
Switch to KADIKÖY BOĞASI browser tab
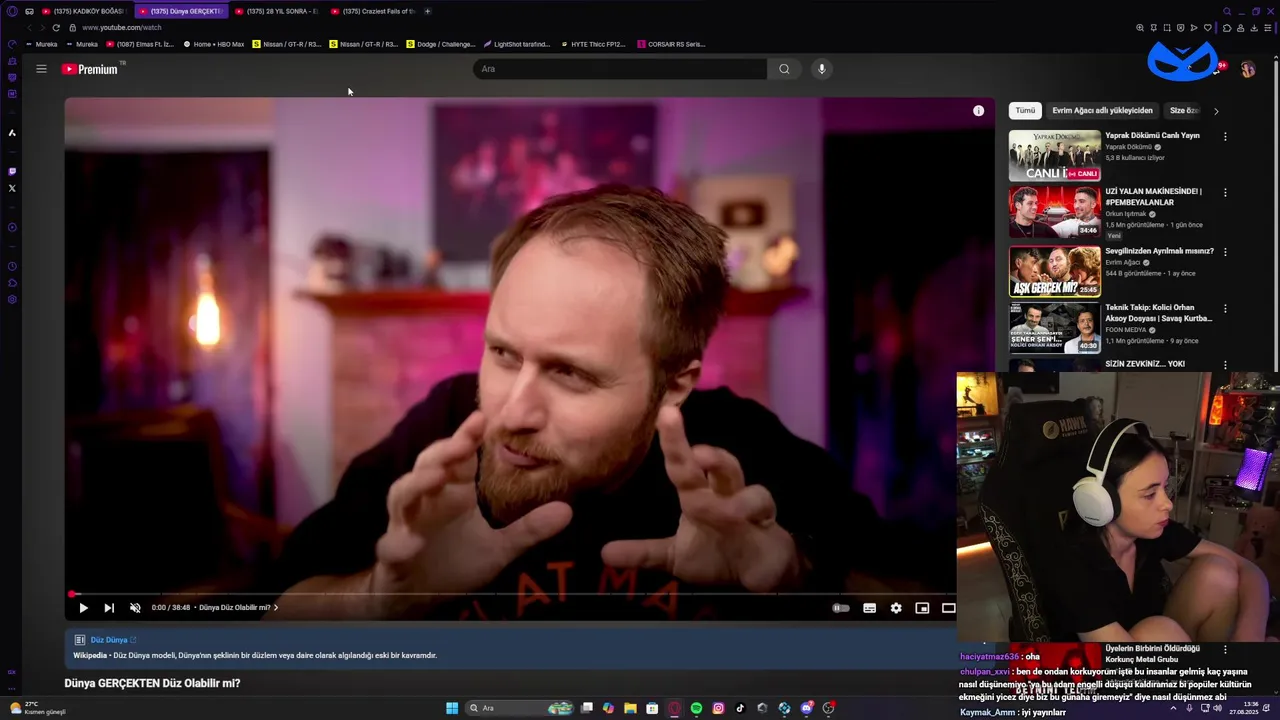pyautogui.click(x=83, y=11)
